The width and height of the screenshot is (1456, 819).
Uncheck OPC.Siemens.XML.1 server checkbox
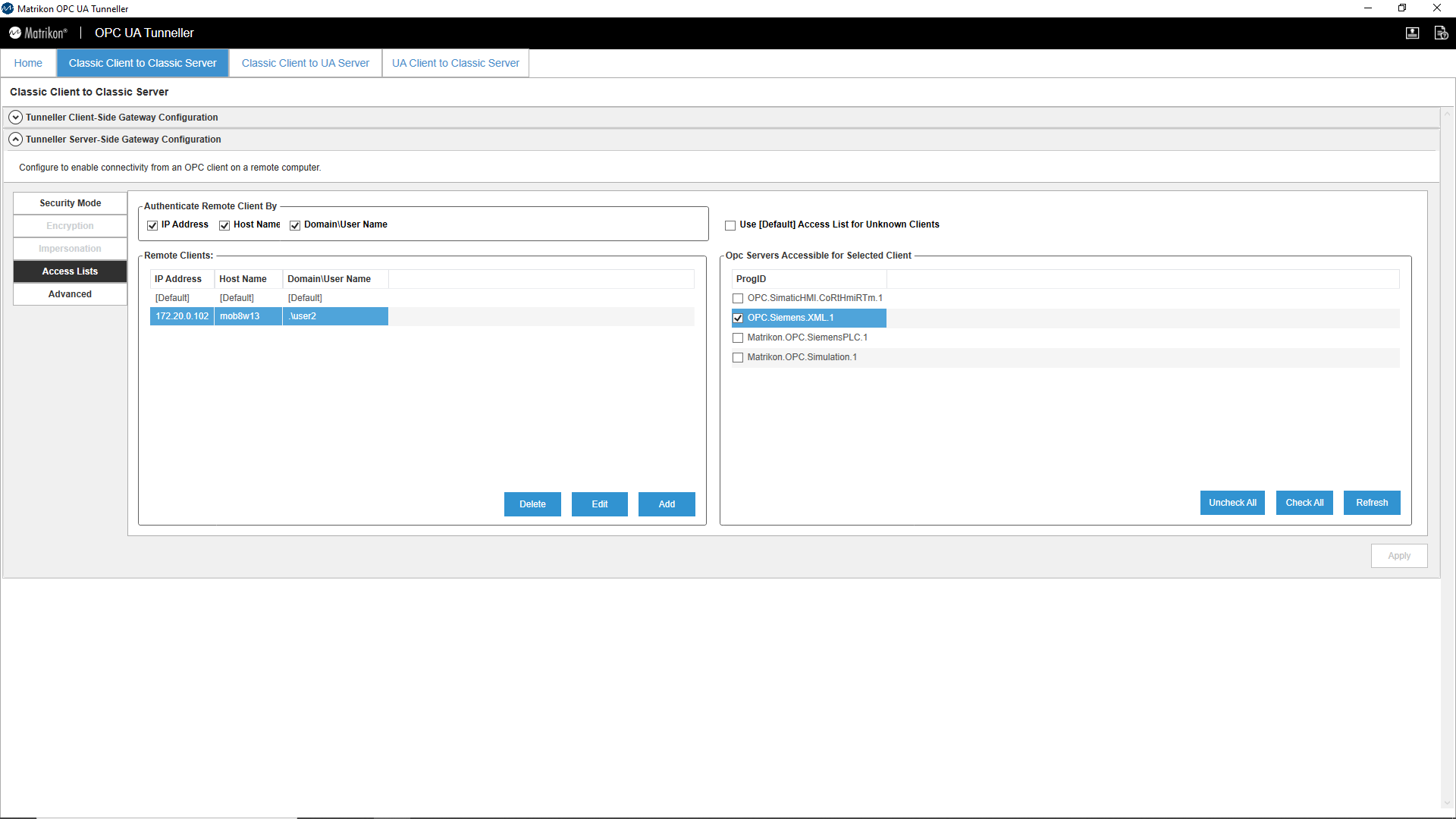pos(738,318)
